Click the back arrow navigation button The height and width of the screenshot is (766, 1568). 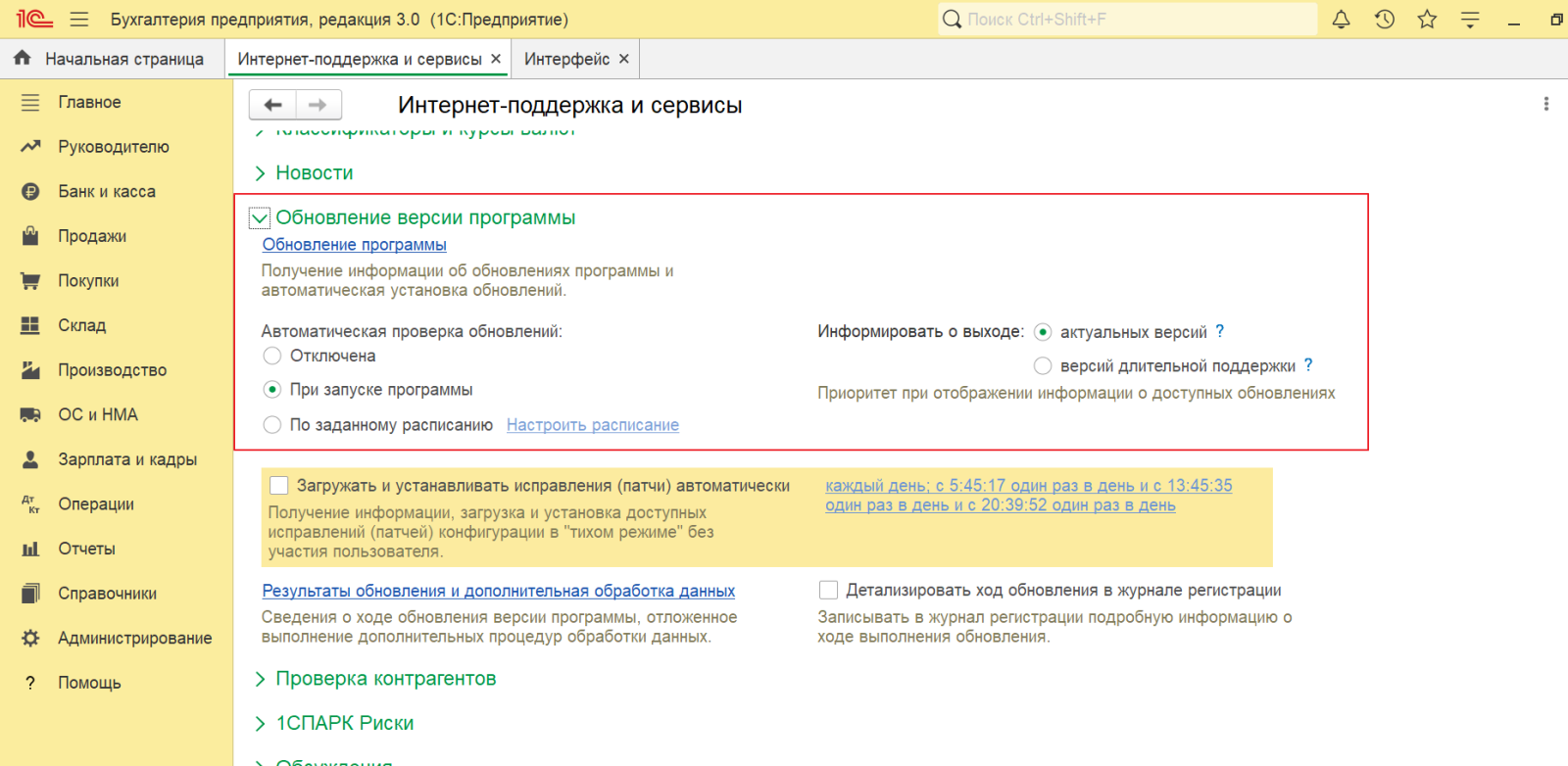[x=272, y=105]
